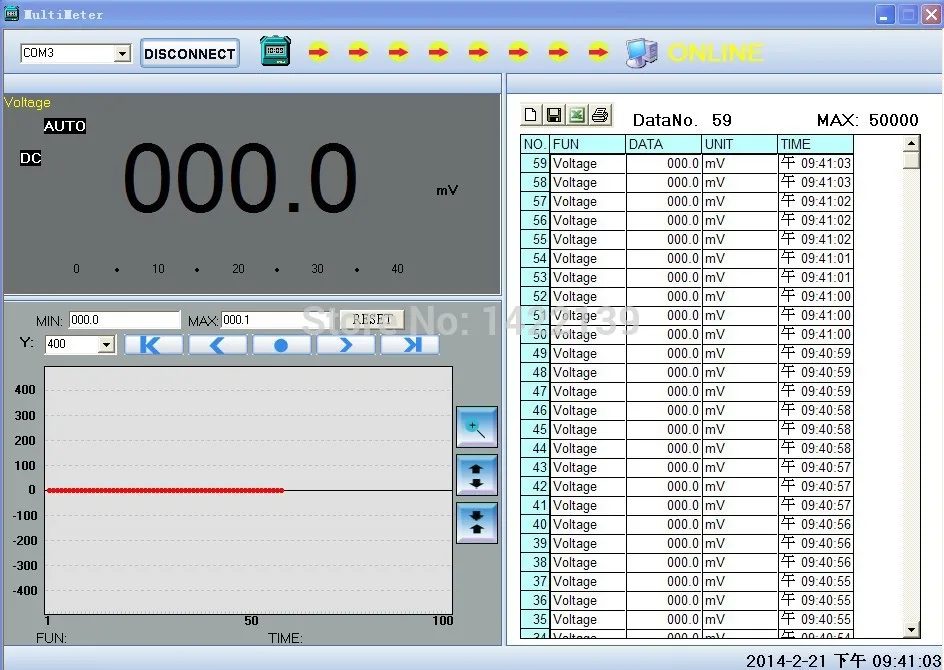Image resolution: width=944 pixels, height=670 pixels.
Task: Click the UNIT column header
Action: (x=739, y=144)
